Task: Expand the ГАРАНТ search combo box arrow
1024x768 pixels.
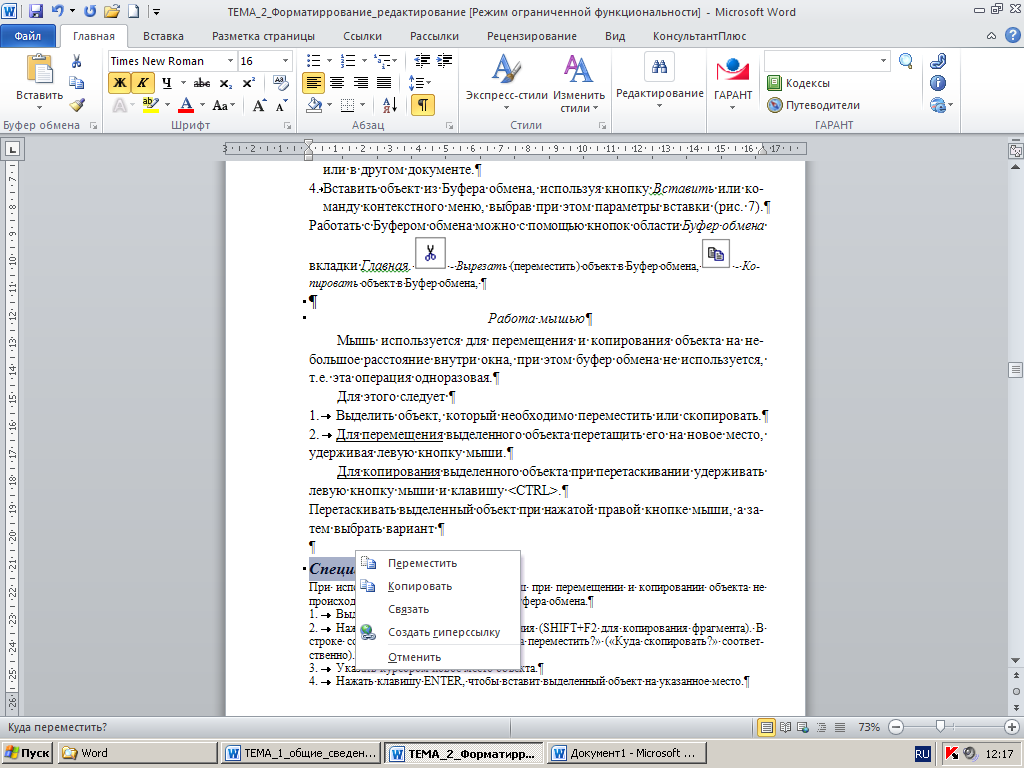Action: 884,61
